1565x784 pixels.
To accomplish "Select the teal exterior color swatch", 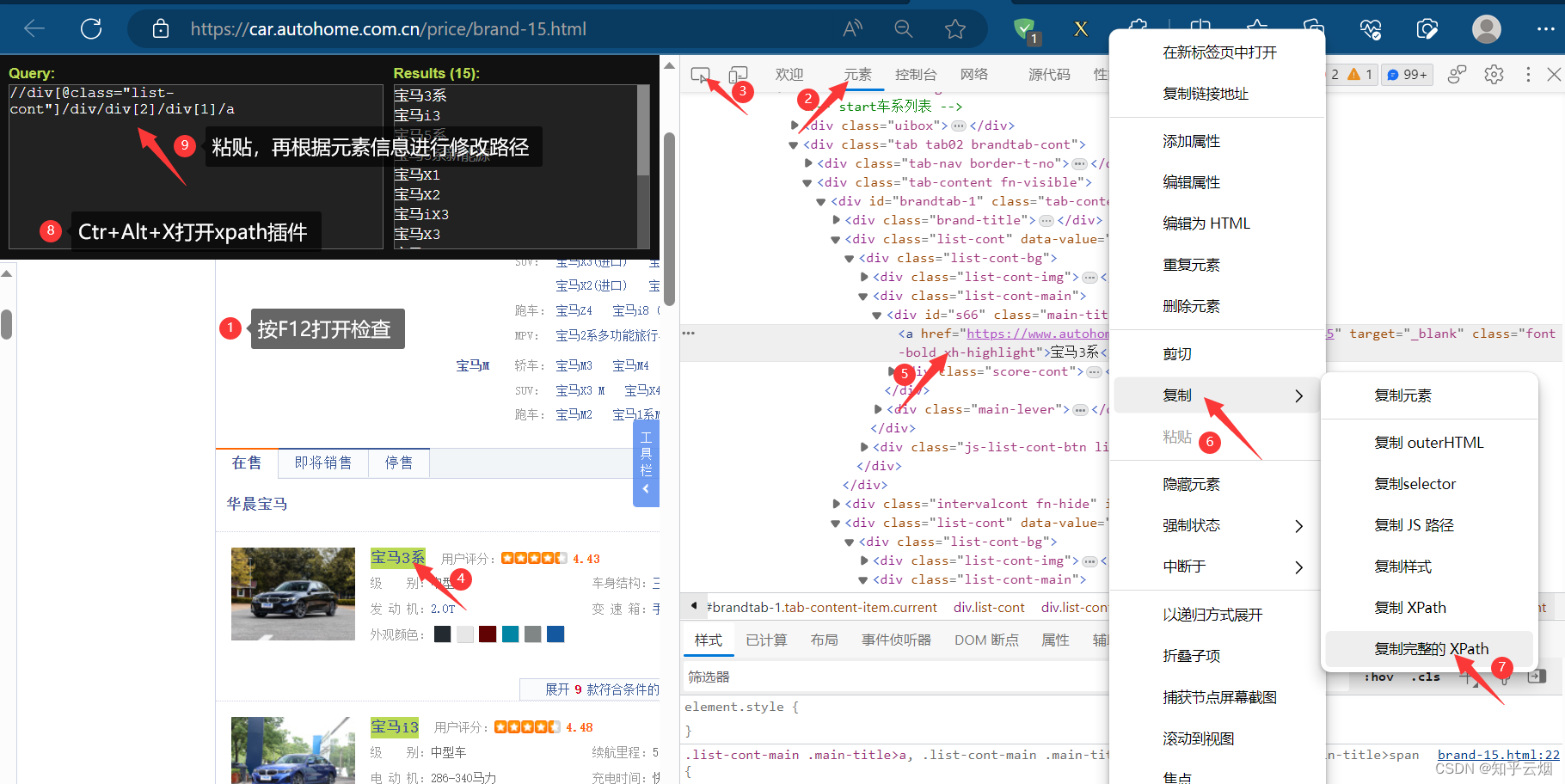I will (510, 634).
